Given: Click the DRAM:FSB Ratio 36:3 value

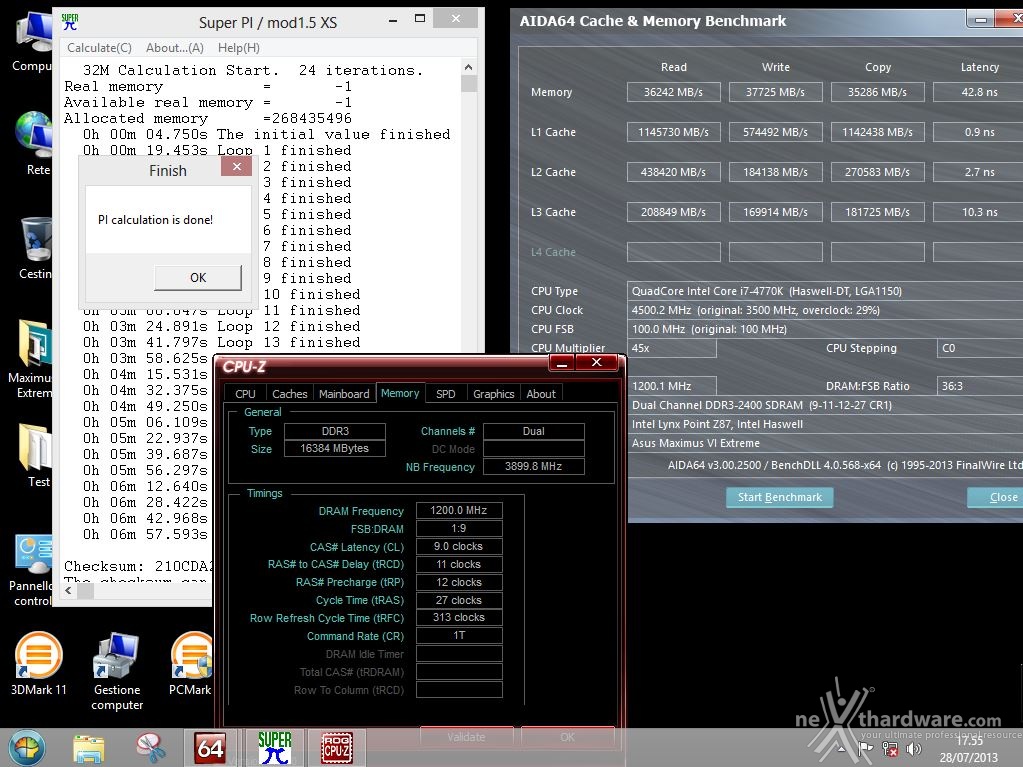Looking at the screenshot, I should click(x=979, y=385).
